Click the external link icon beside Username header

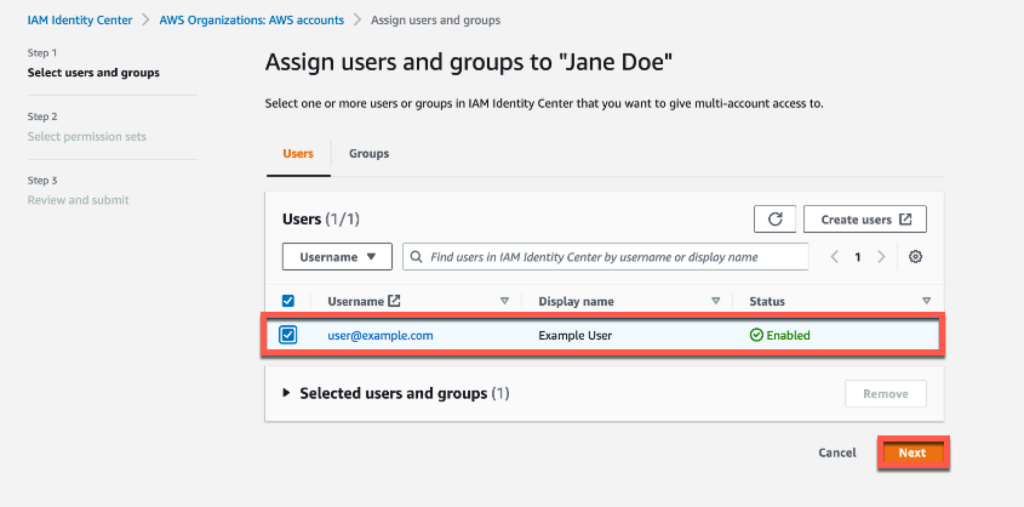(394, 301)
